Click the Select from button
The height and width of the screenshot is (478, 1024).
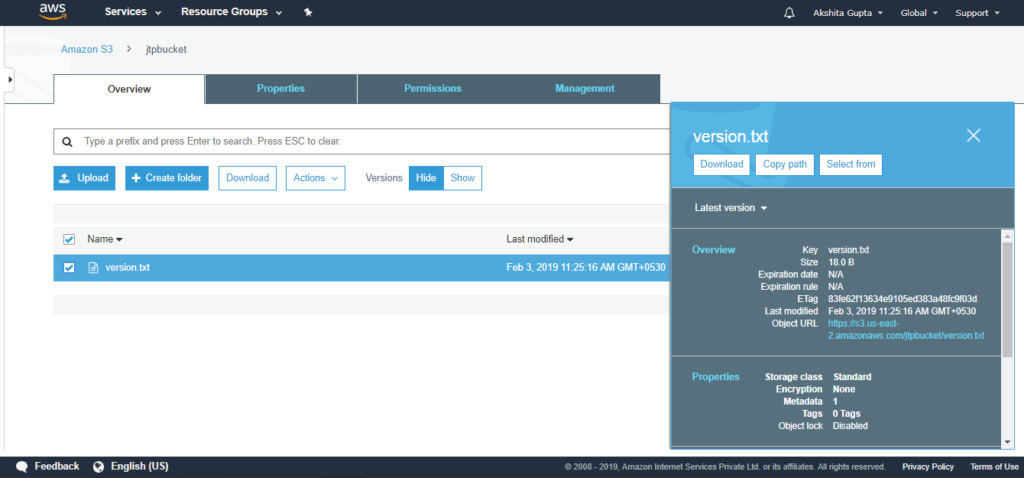pyautogui.click(x=850, y=164)
